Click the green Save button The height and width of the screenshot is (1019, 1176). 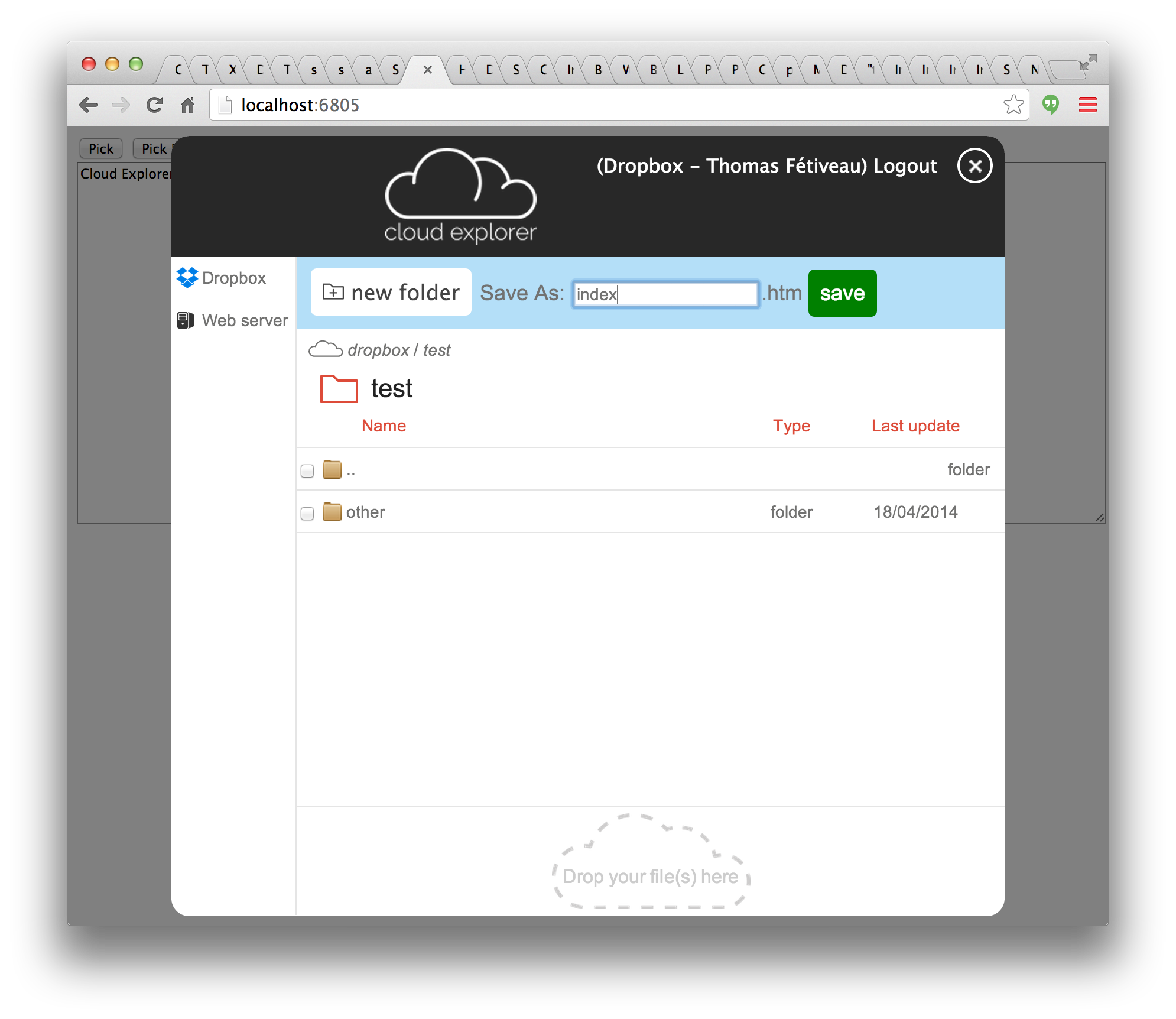point(839,293)
